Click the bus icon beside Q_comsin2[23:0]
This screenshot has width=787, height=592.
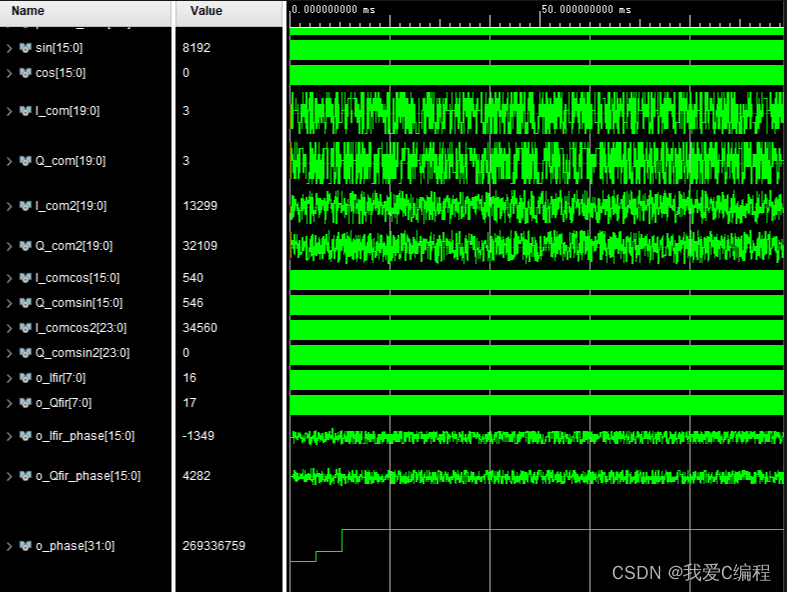pyautogui.click(x=25, y=353)
